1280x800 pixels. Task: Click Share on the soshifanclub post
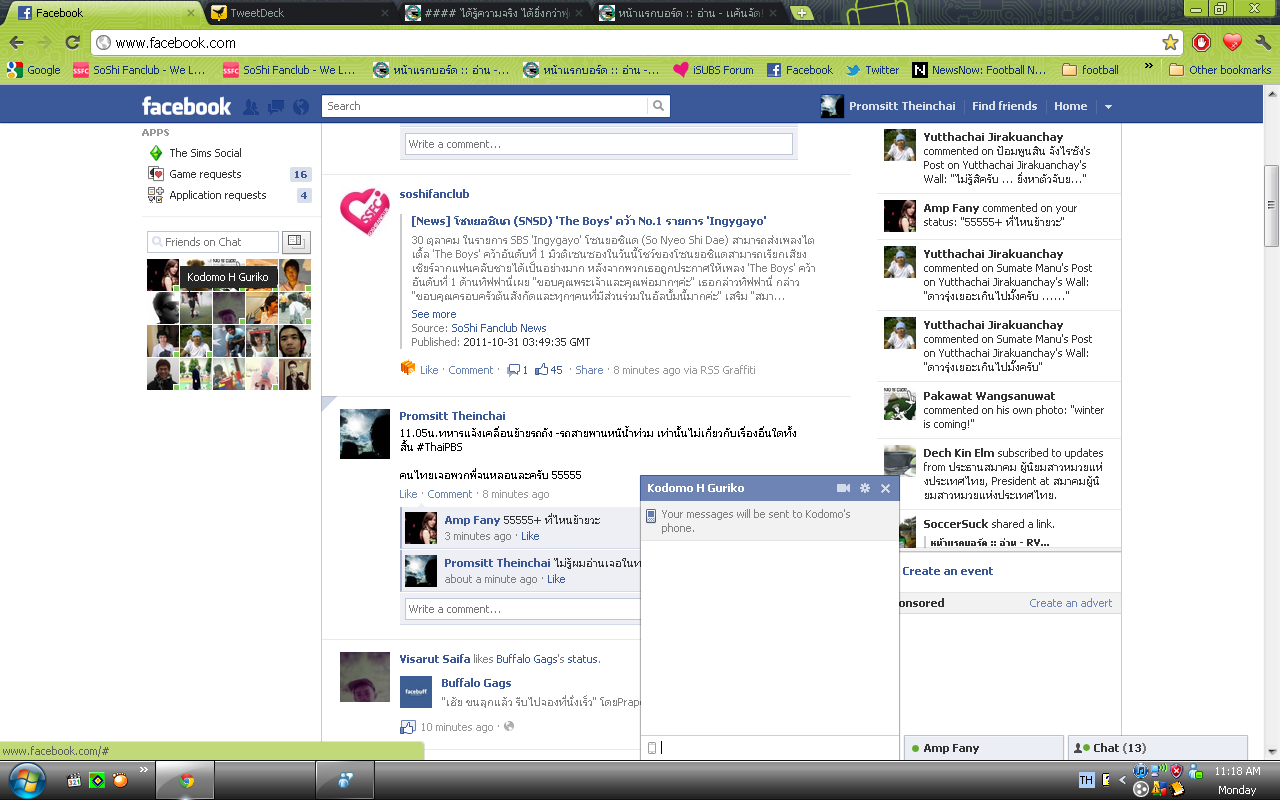(x=589, y=370)
